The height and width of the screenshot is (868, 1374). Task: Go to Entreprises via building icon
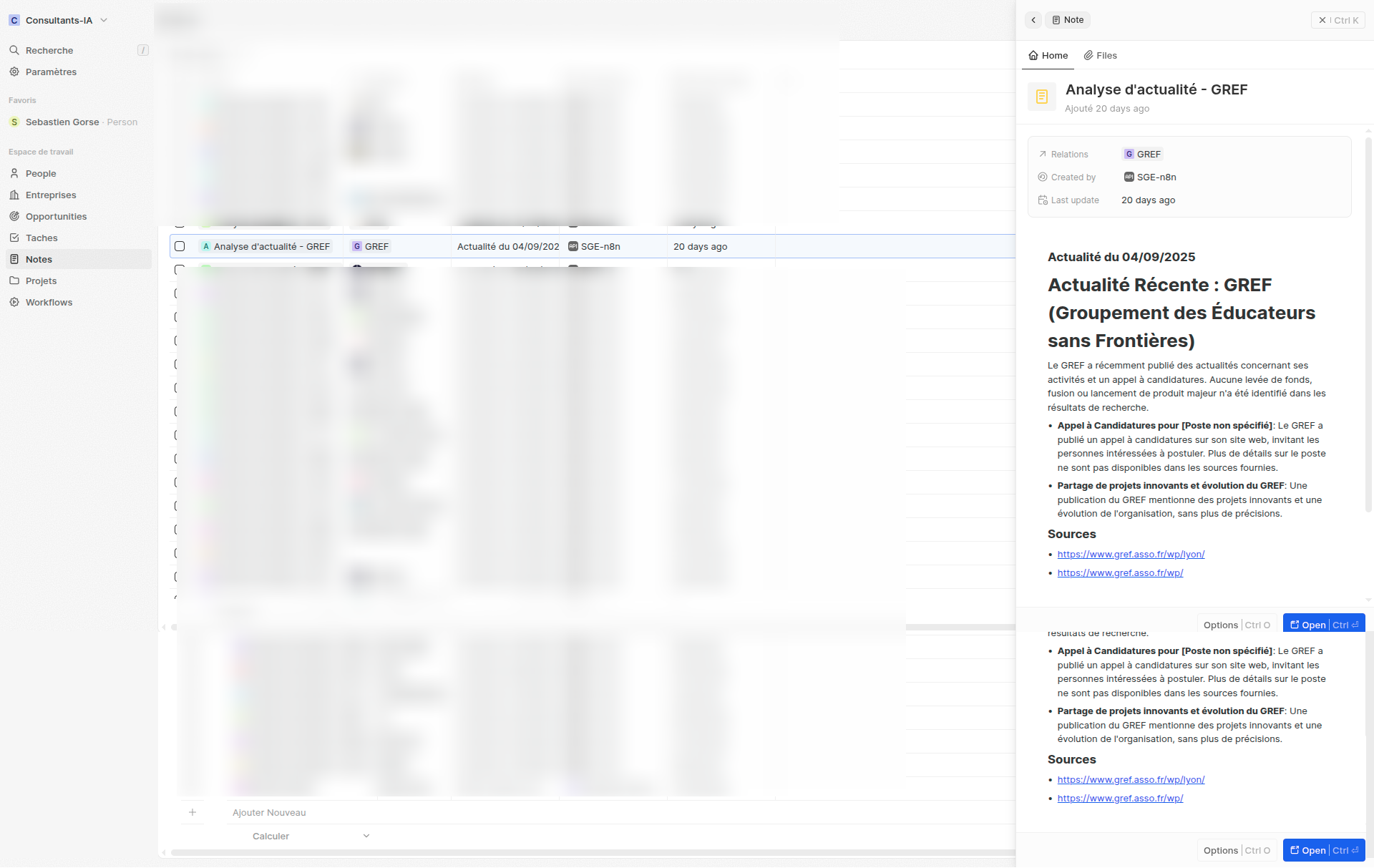pyautogui.click(x=14, y=195)
